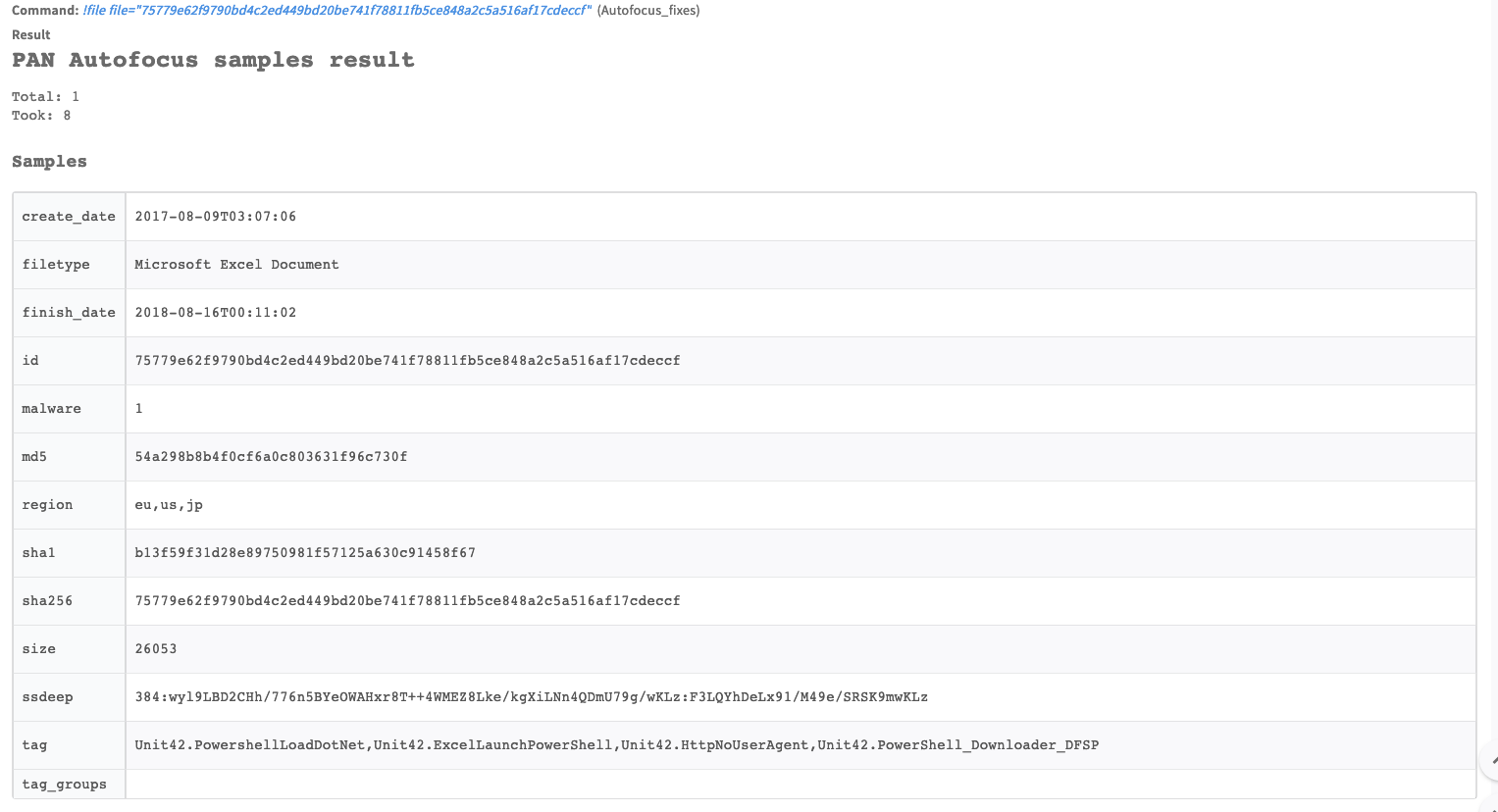Click the Unit42 tags list value
The height and width of the screenshot is (812, 1498).
(x=616, y=745)
